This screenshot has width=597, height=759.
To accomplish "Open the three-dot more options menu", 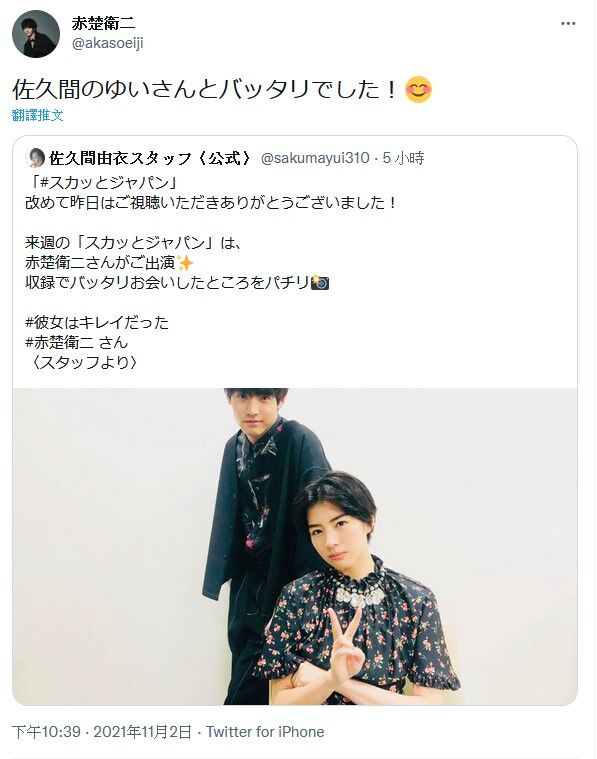I will click(567, 24).
